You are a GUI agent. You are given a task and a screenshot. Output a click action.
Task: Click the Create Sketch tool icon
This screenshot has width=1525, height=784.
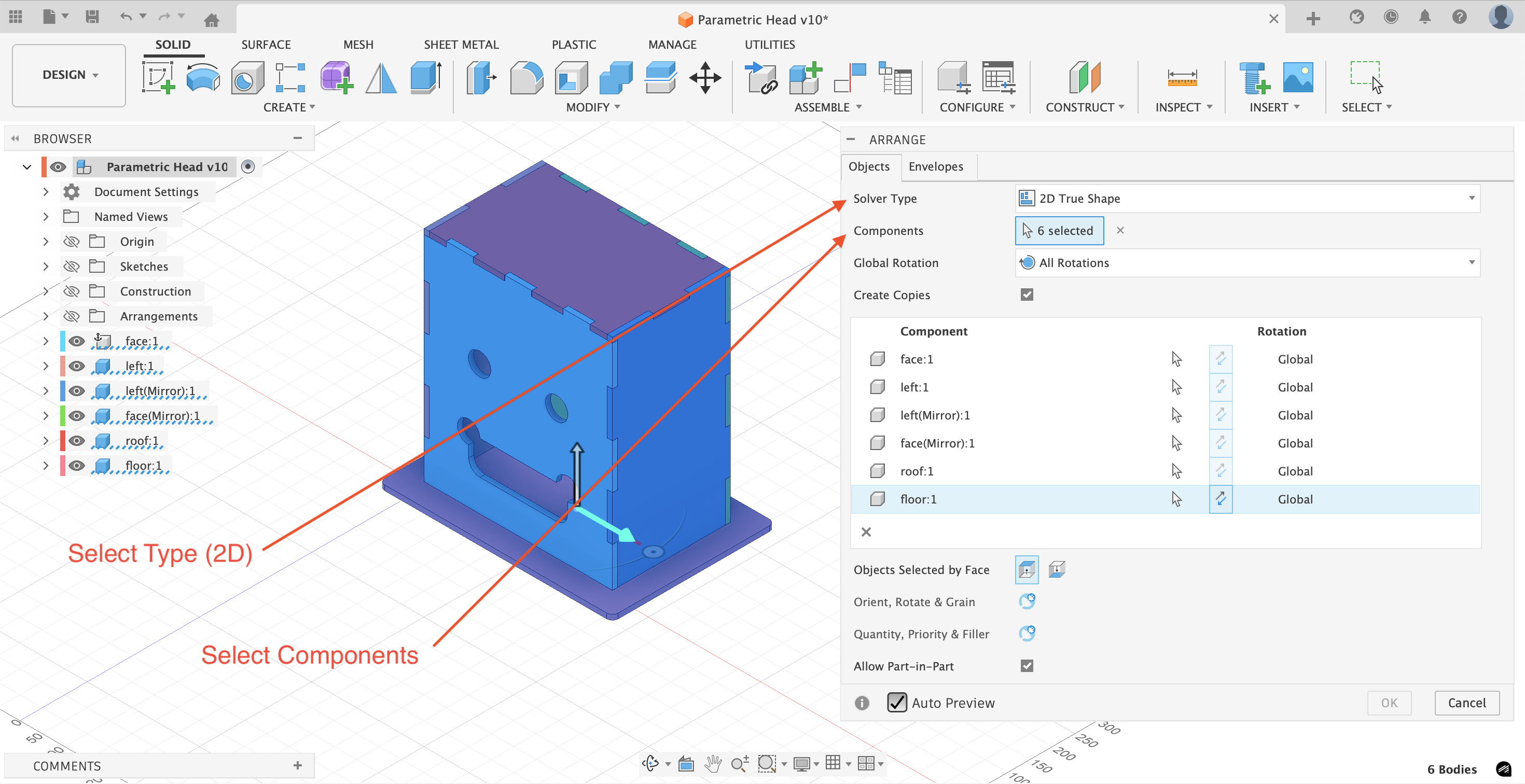click(x=158, y=77)
